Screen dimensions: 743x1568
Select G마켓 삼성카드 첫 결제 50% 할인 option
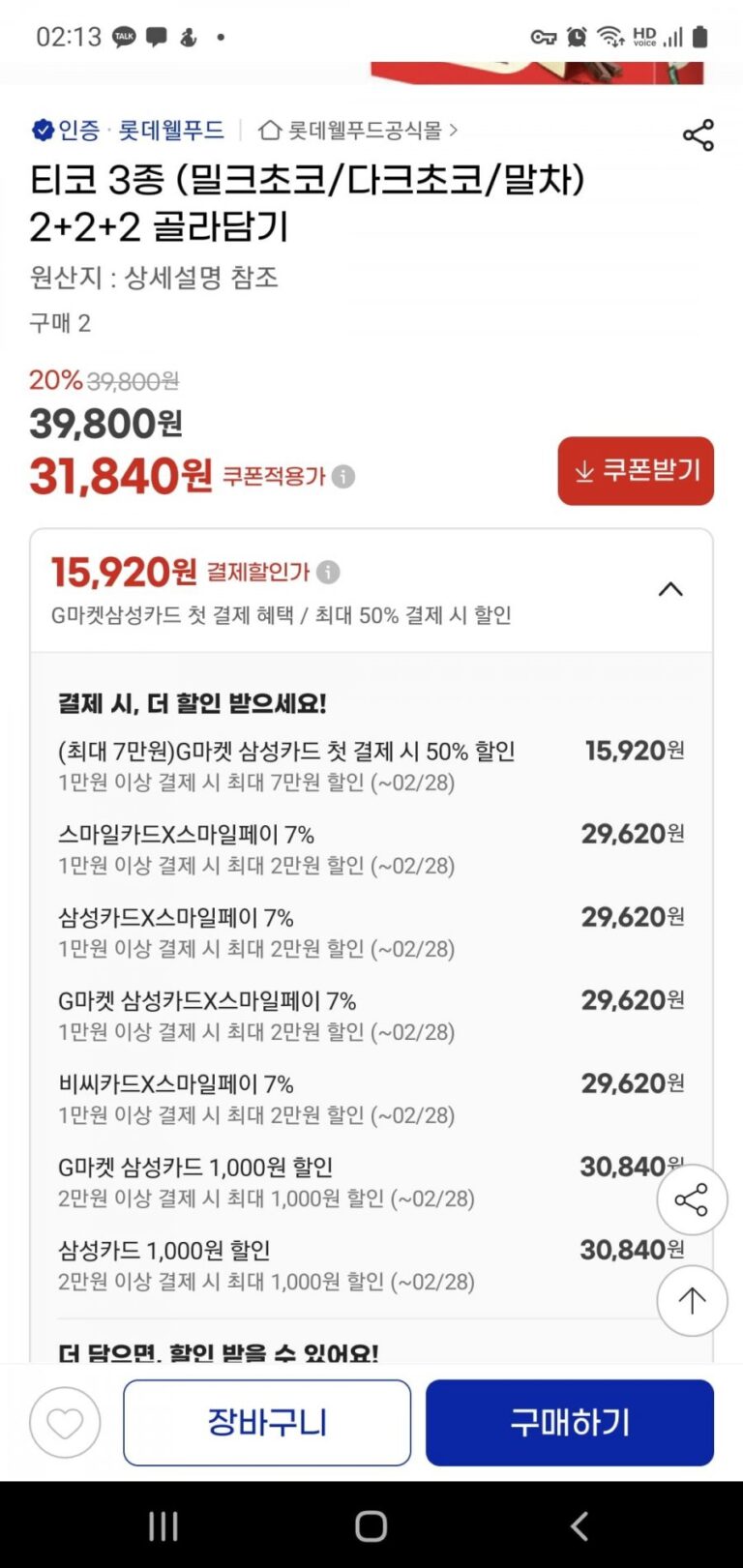tap(371, 765)
